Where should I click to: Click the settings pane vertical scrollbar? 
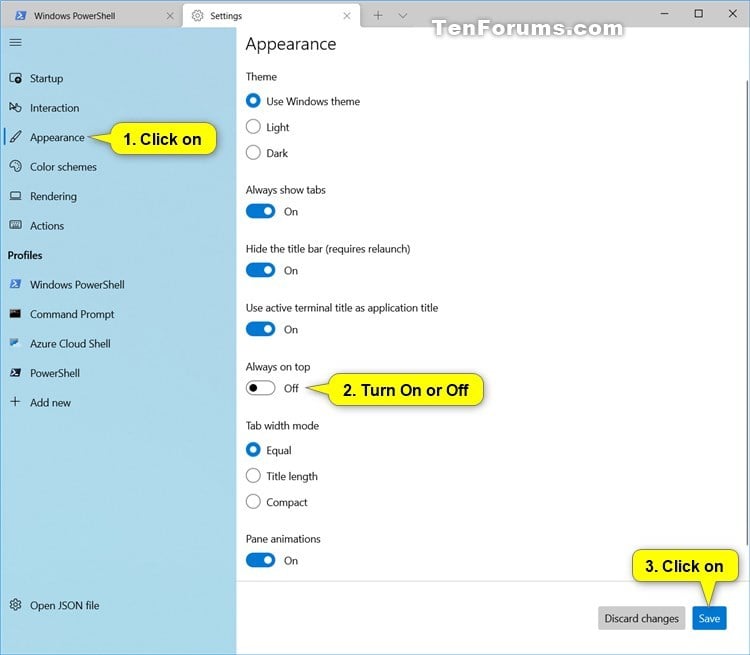coord(747,311)
